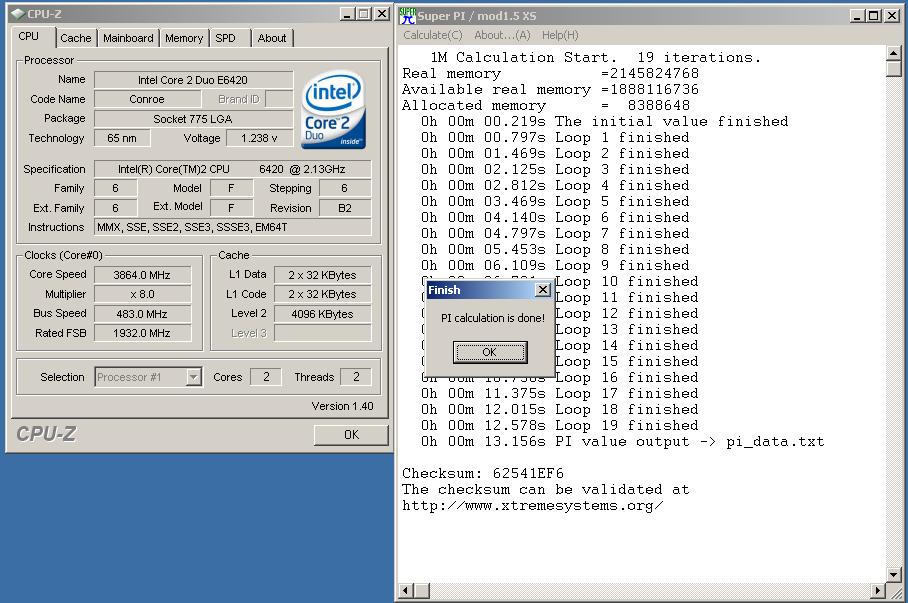Open the SPD tab in CPU-Z

225,38
